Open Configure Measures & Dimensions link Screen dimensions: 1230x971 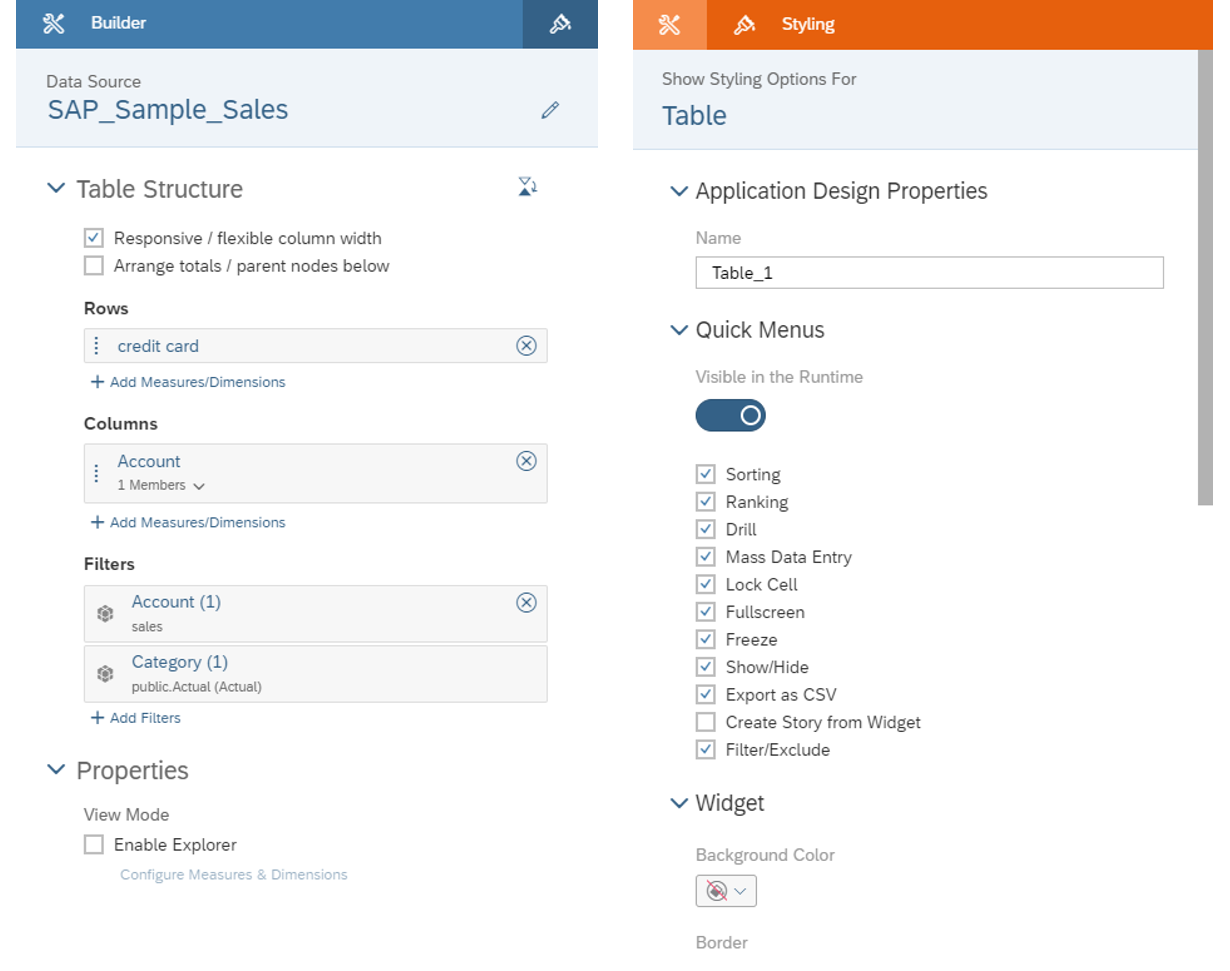click(x=234, y=875)
